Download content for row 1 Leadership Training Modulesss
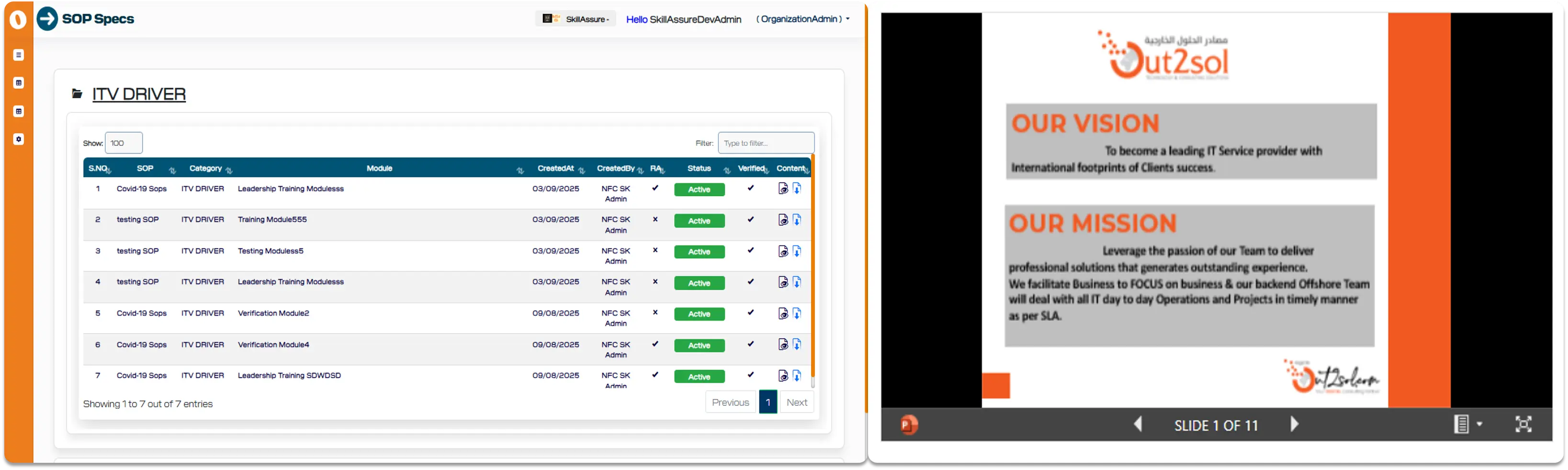This screenshot has height=470, width=1568. click(797, 190)
